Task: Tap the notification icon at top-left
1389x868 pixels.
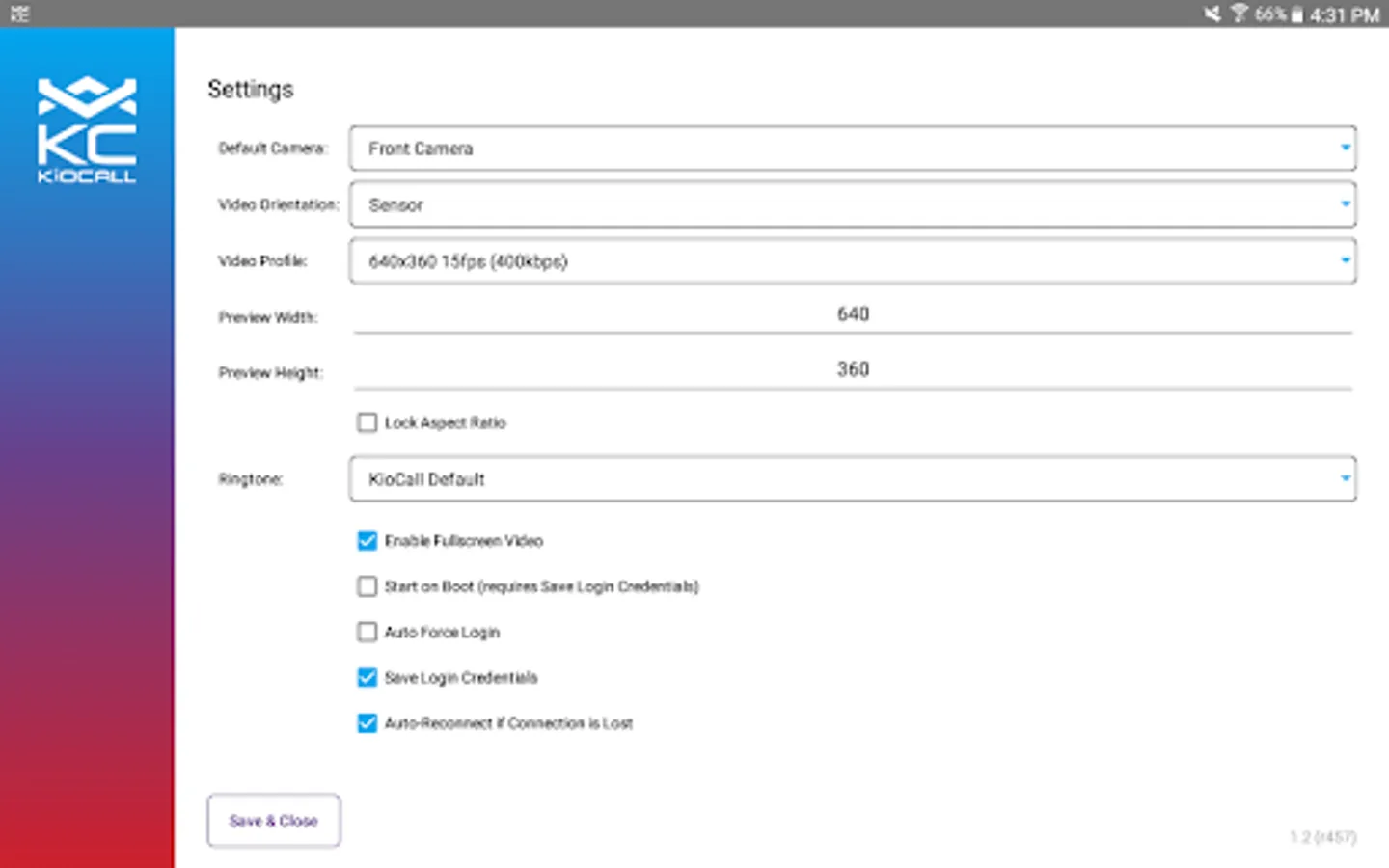Action: 19,14
